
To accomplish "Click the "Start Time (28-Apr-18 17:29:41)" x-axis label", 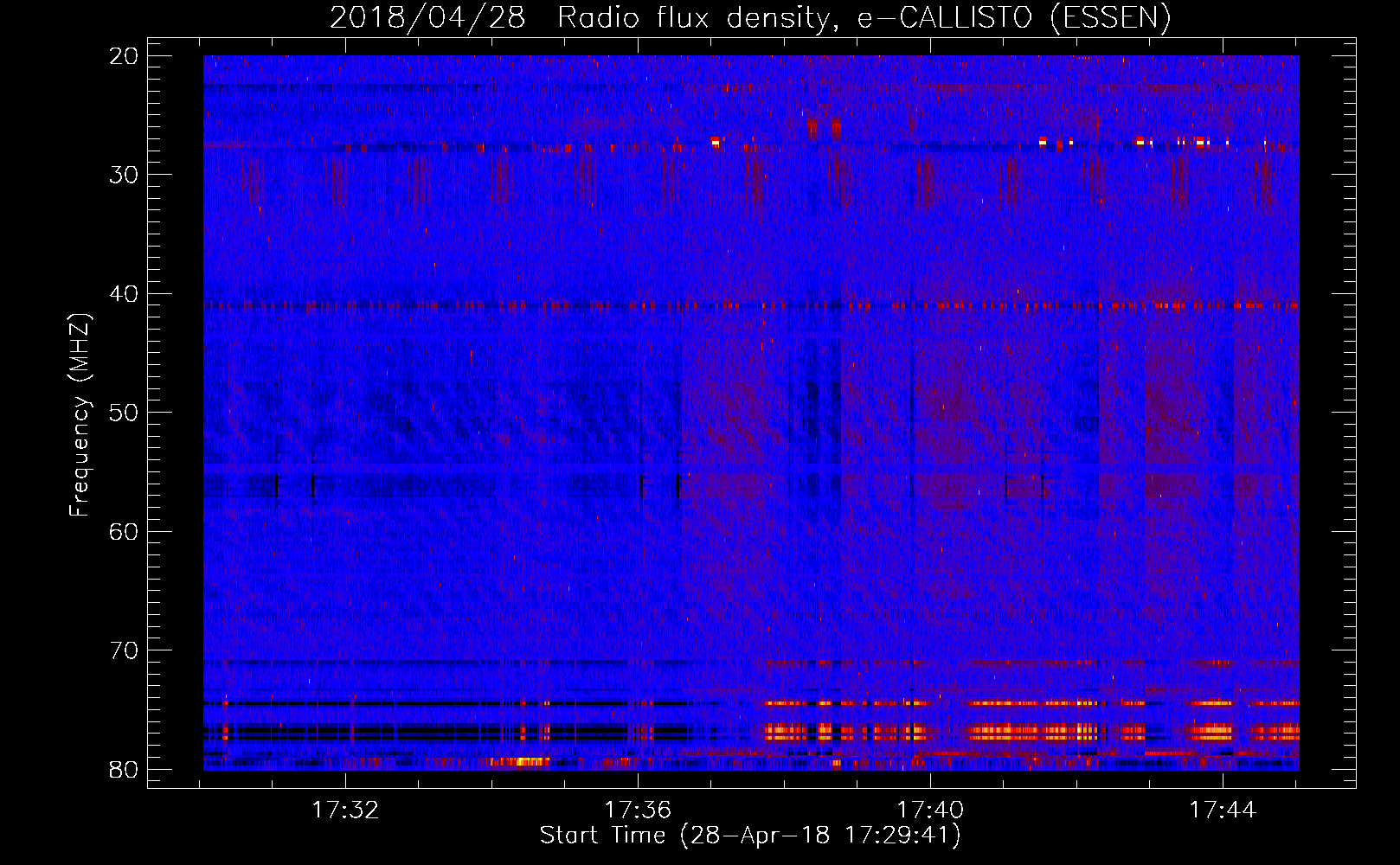I will point(750,836).
